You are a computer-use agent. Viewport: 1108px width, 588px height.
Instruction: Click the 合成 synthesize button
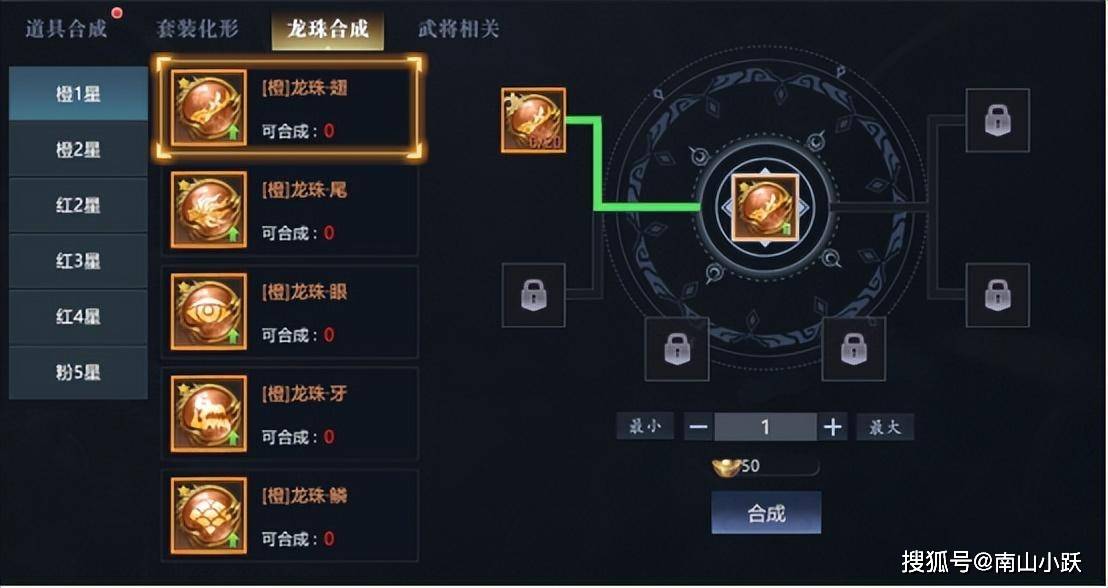pos(766,513)
